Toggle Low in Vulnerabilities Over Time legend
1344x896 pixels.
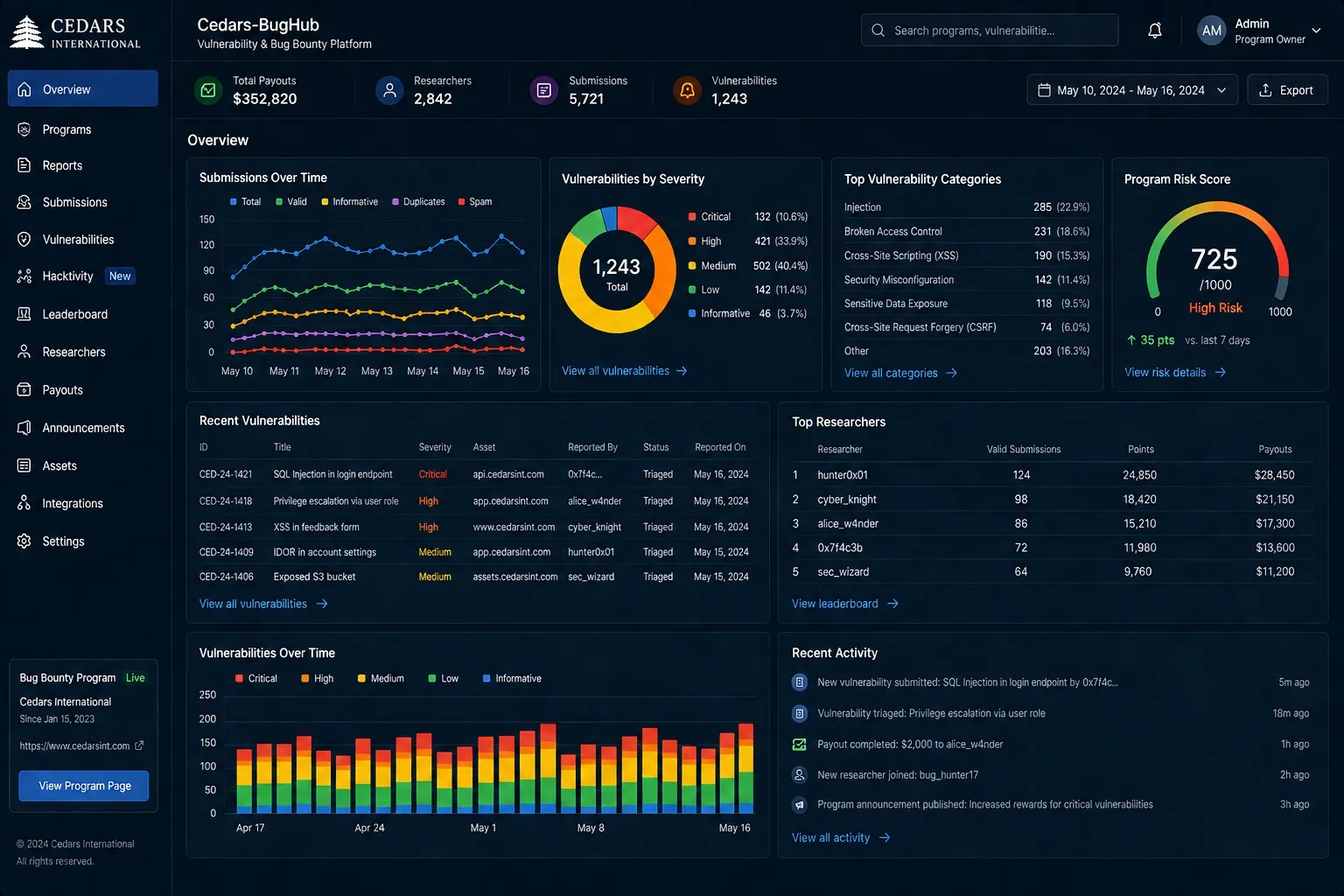(x=443, y=679)
